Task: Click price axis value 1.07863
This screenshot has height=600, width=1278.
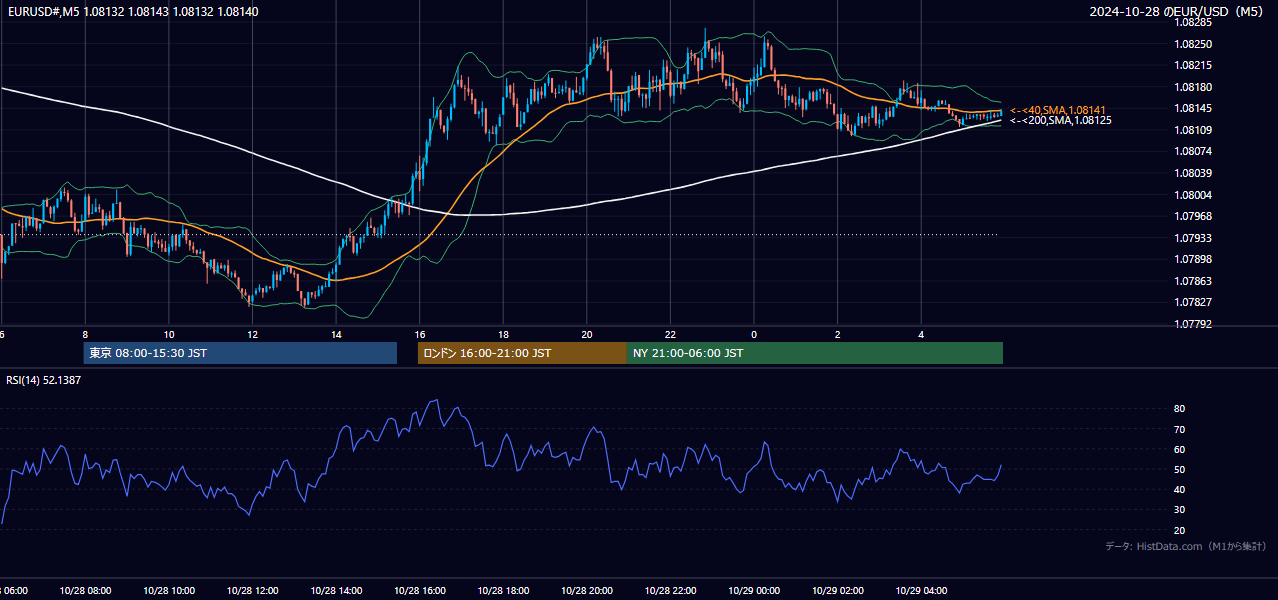Action: (x=1194, y=281)
